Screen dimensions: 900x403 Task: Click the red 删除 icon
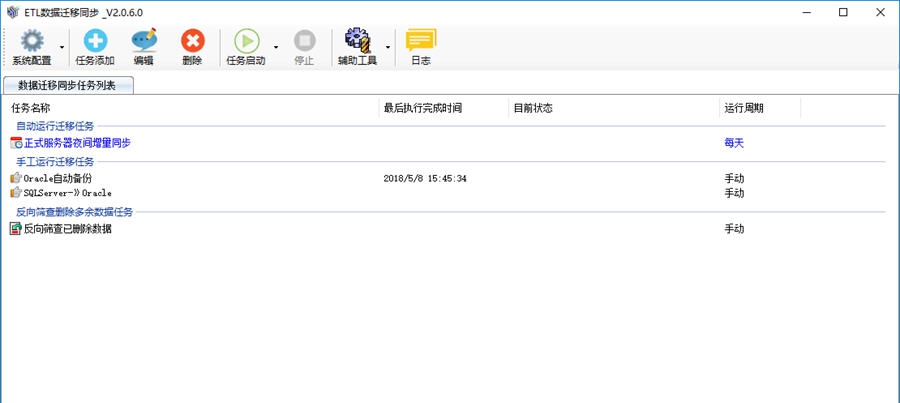(x=192, y=41)
